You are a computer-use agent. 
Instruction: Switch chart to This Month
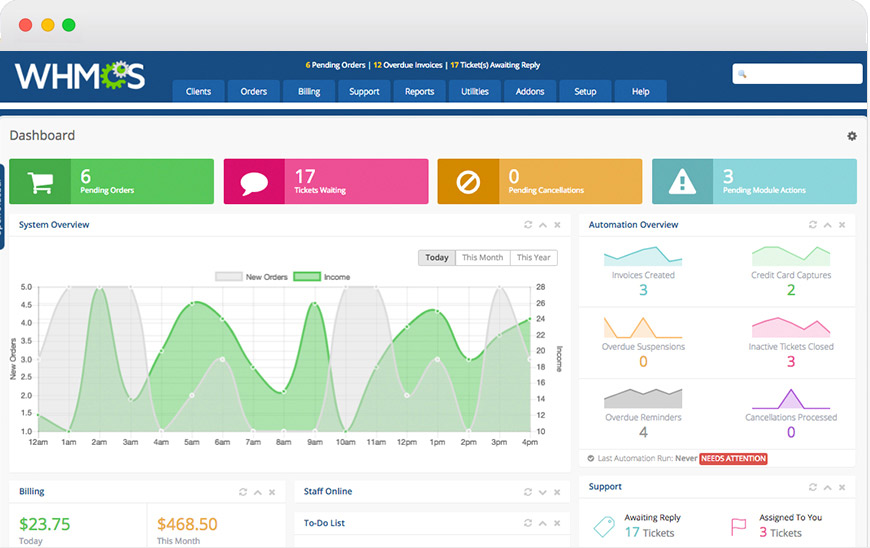(483, 257)
